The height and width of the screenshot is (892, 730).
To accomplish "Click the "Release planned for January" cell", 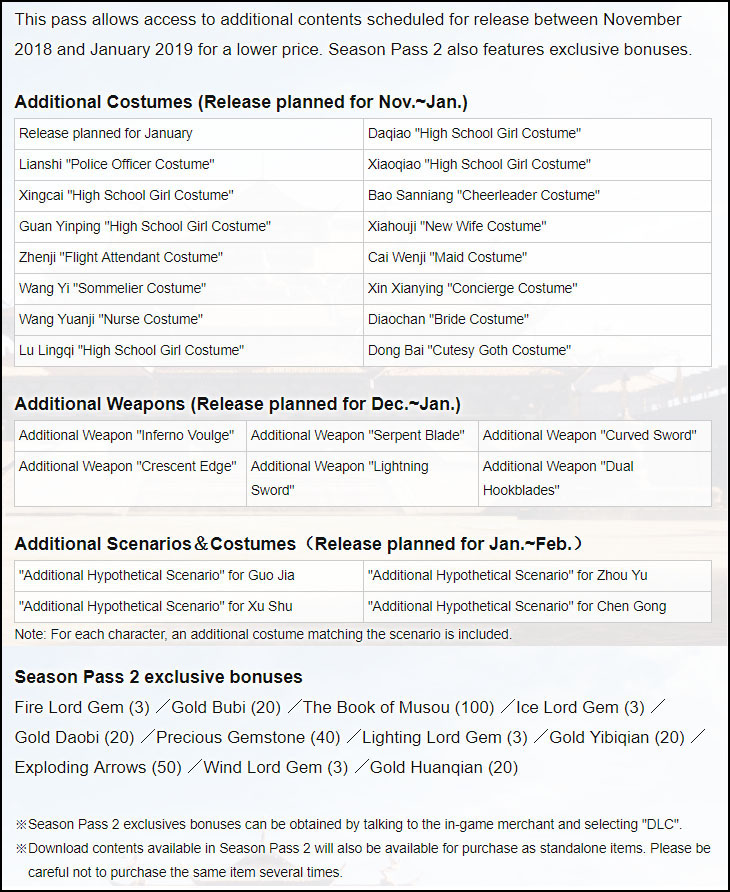I will 106,133.
